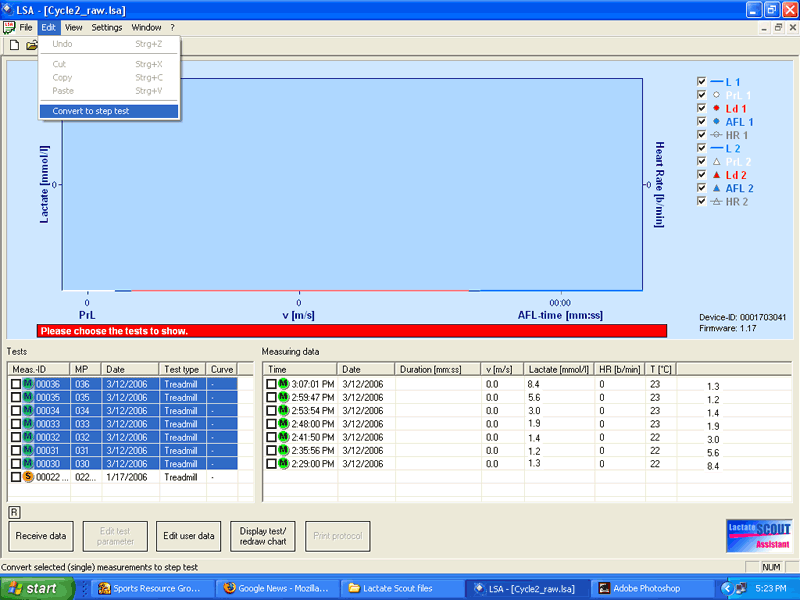Uncheck the L 1 curve checkbox
This screenshot has width=800, height=600.
coord(702,82)
